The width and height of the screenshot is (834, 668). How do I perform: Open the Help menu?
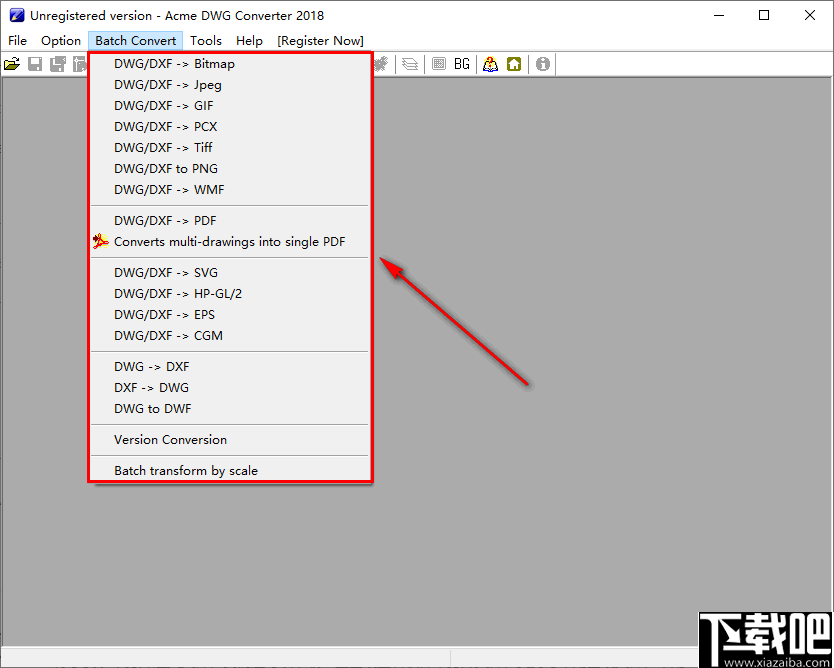249,40
